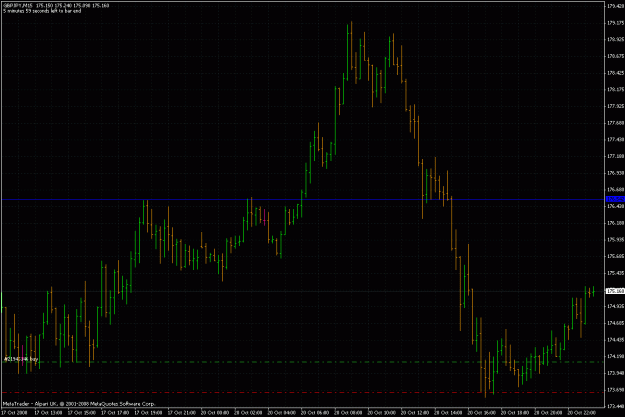Click the blue highlighted price label on scale
The height and width of the screenshot is (417, 625).
point(615,199)
